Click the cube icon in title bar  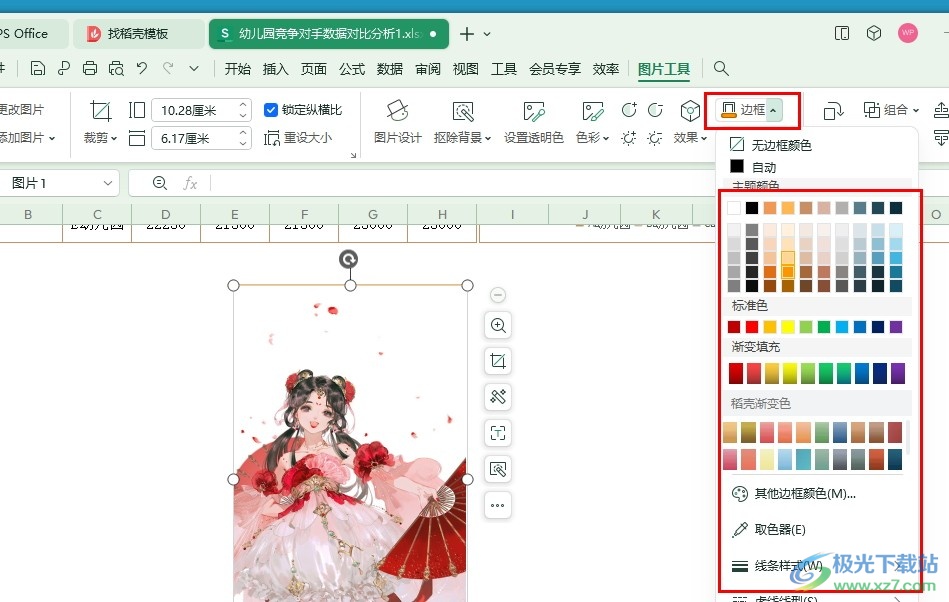point(873,33)
